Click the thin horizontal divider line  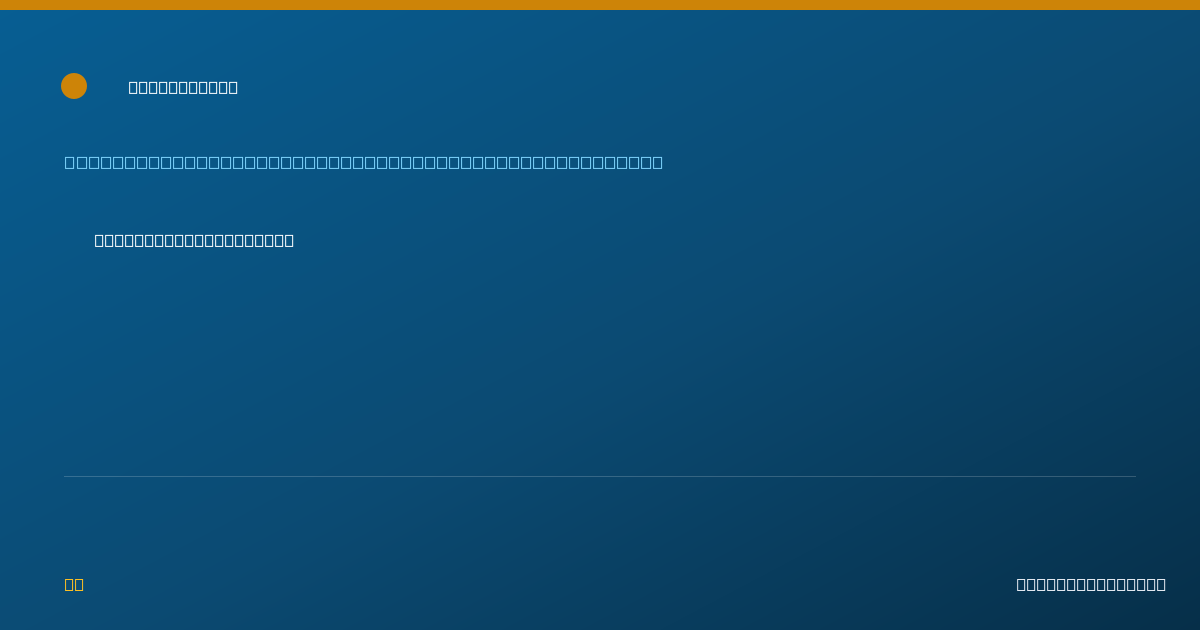600,476
